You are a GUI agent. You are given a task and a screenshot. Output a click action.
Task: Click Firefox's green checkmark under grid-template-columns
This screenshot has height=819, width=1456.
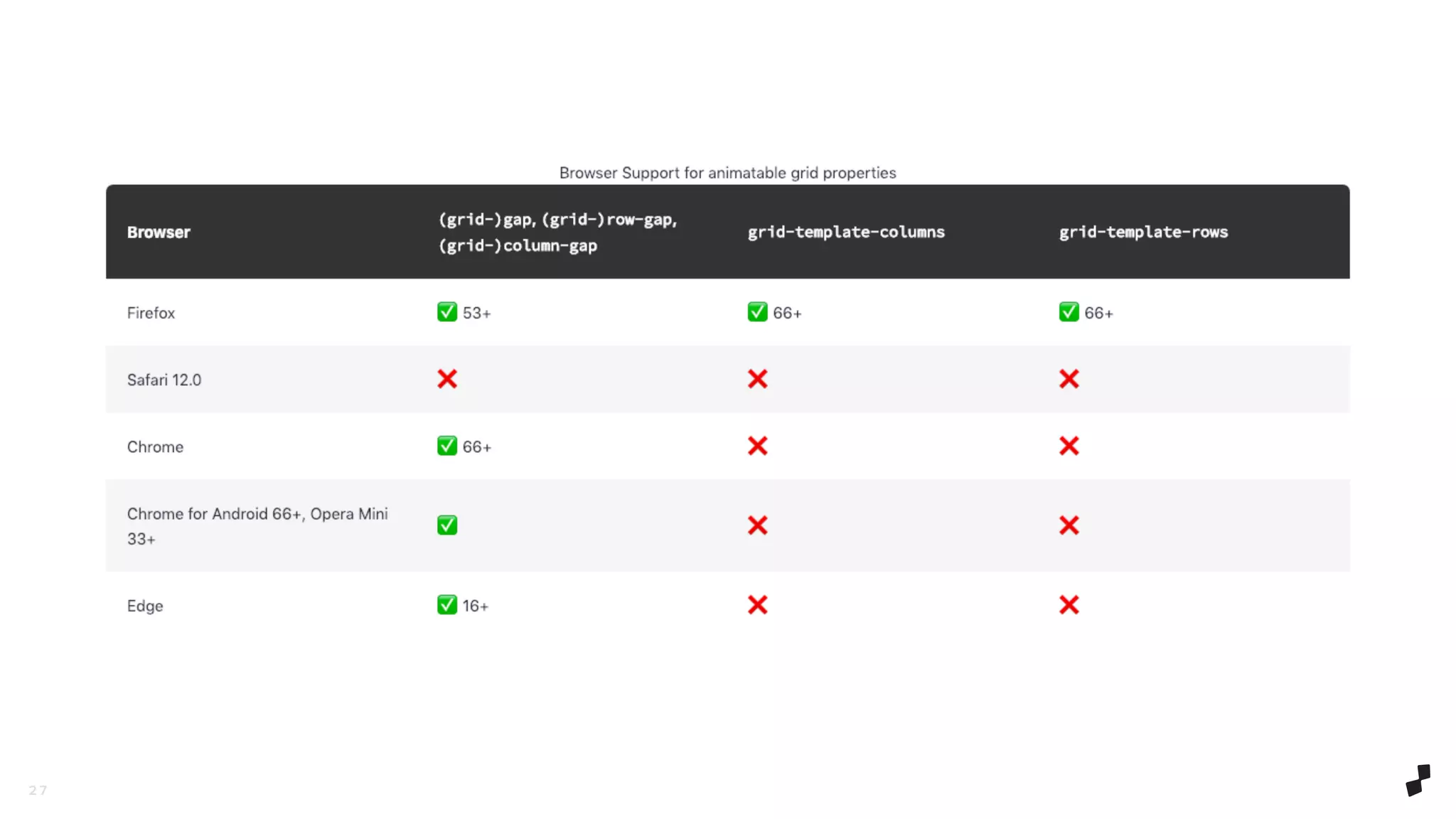[x=757, y=312]
